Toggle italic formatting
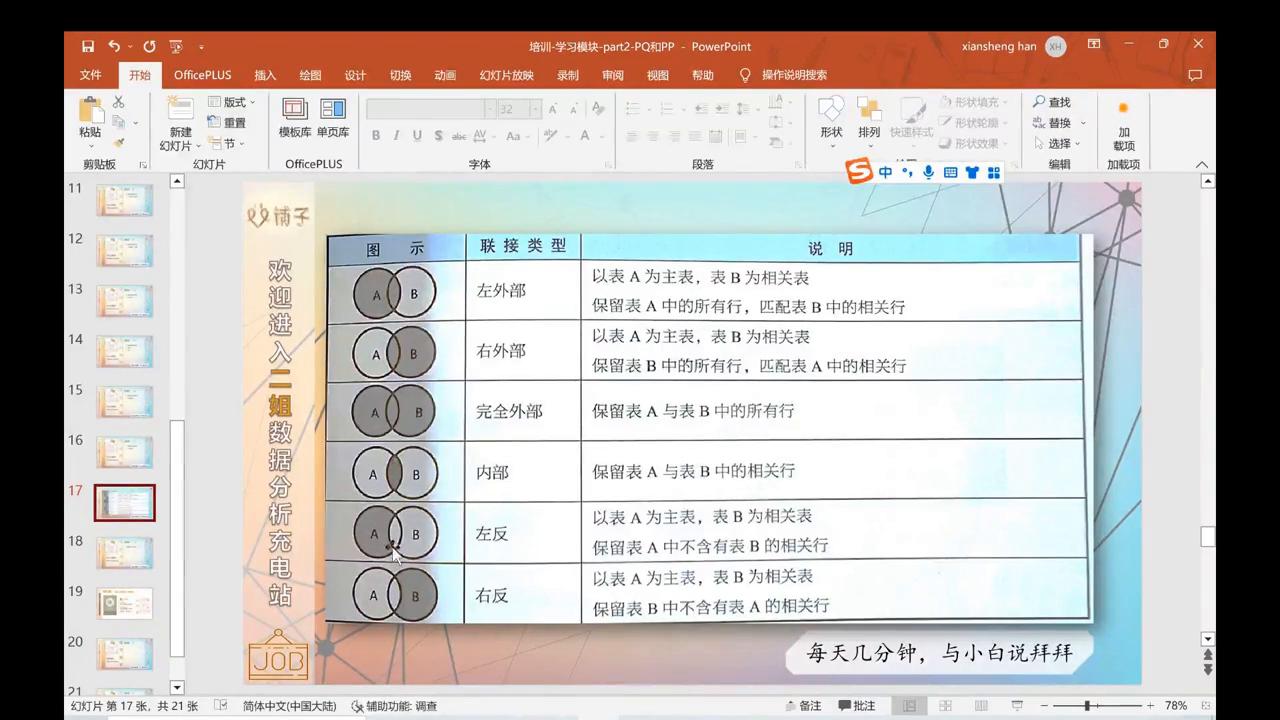 coord(397,136)
